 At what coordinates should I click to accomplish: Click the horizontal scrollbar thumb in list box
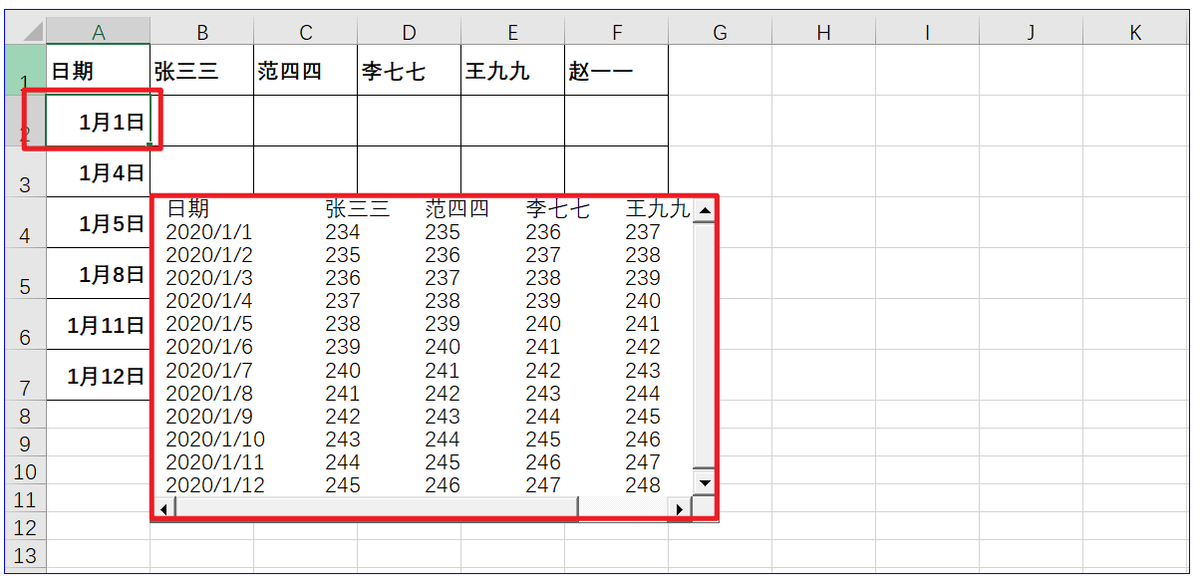click(377, 508)
